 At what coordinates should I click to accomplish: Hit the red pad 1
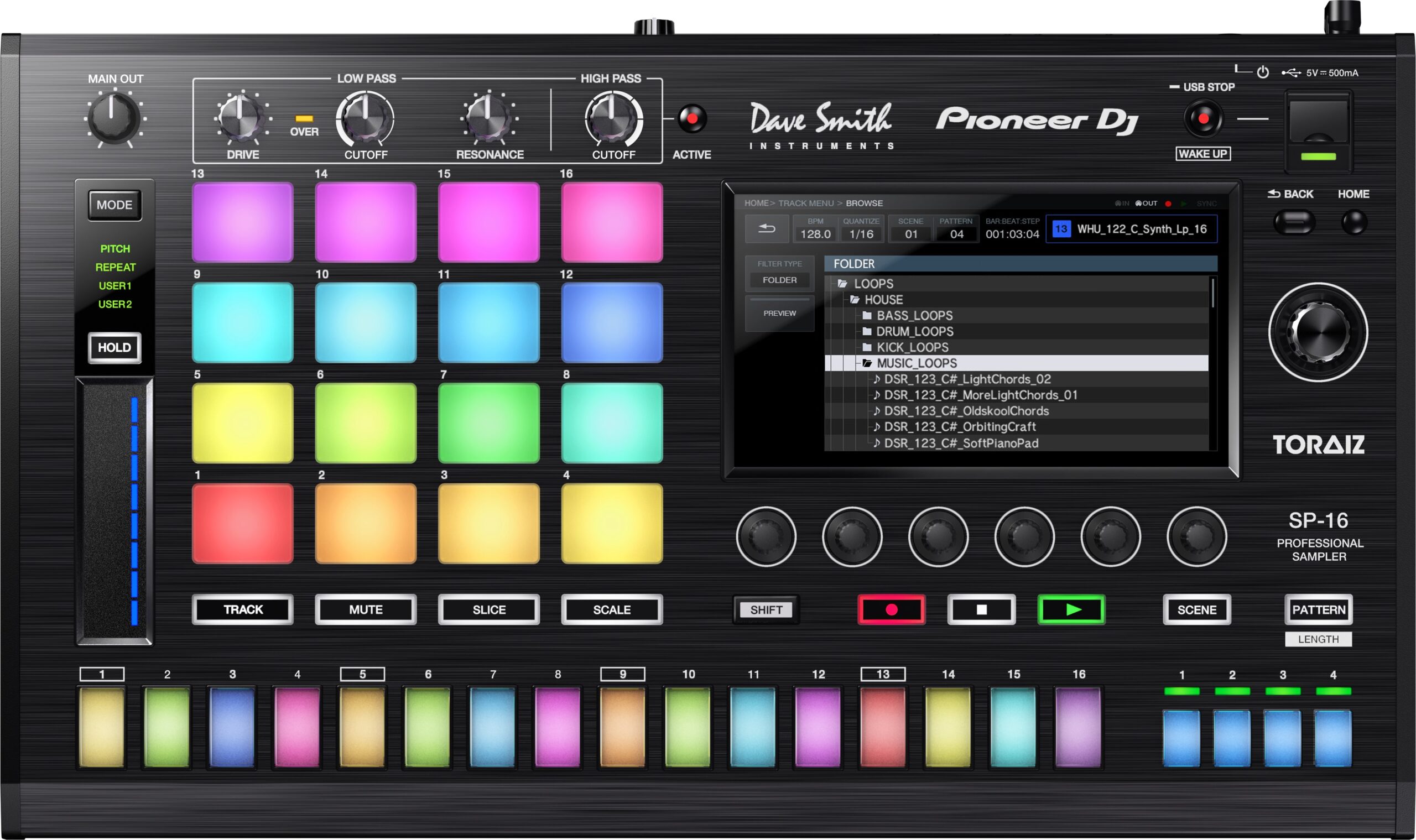(x=243, y=523)
